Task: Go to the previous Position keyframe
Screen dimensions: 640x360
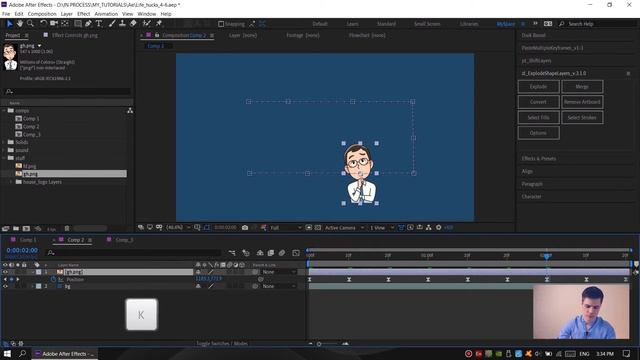Action: pyautogui.click(x=5, y=280)
